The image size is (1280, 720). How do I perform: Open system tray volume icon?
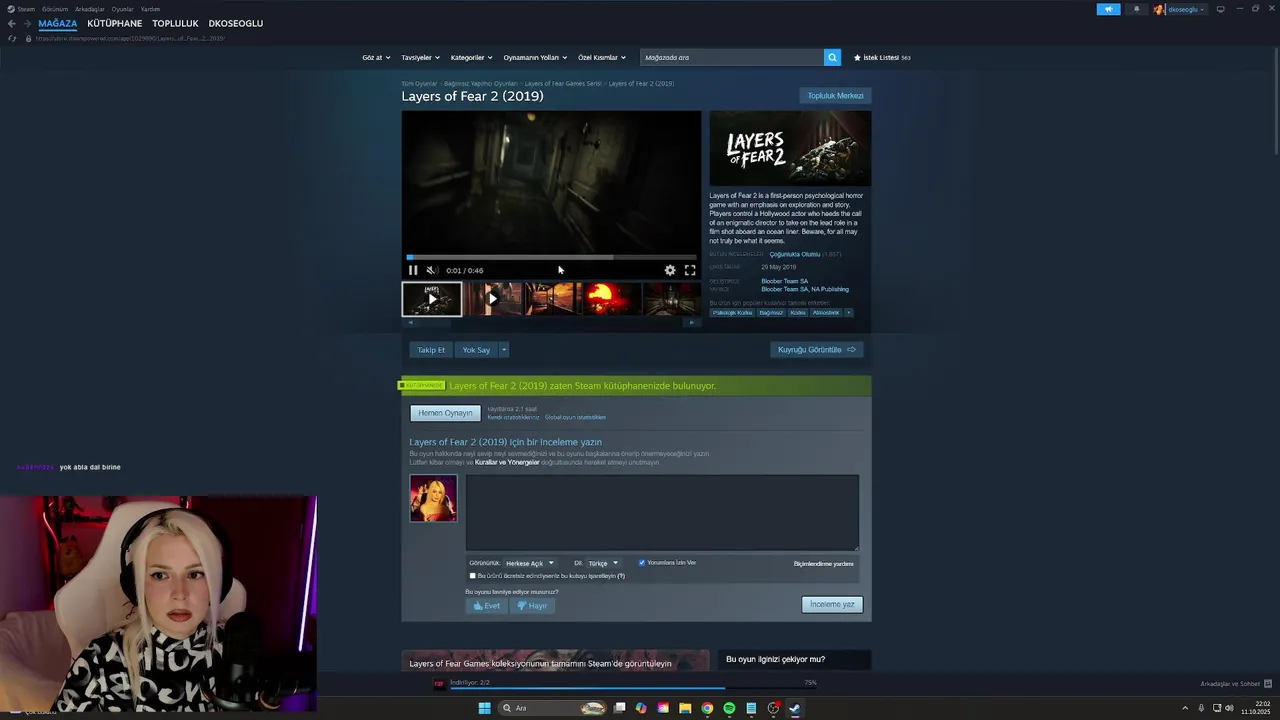tap(1229, 708)
